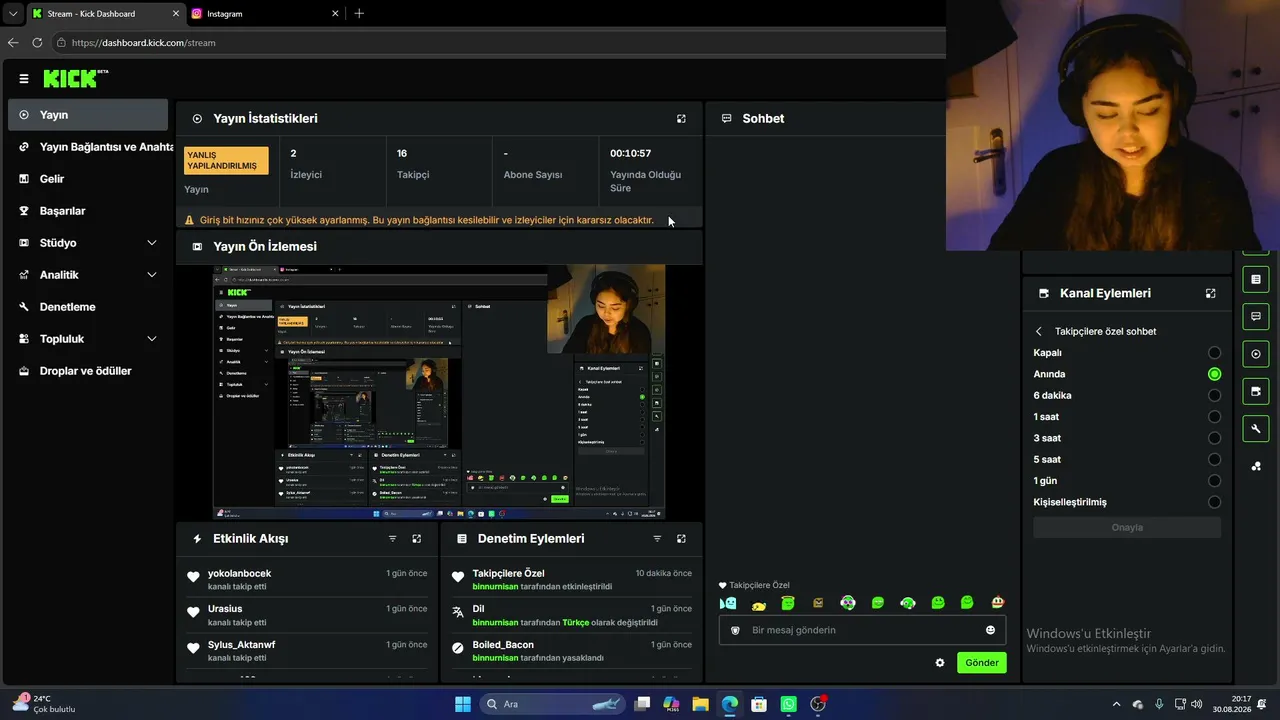The height and width of the screenshot is (720, 1280).
Task: Click the browser address bar
Action: [500, 43]
